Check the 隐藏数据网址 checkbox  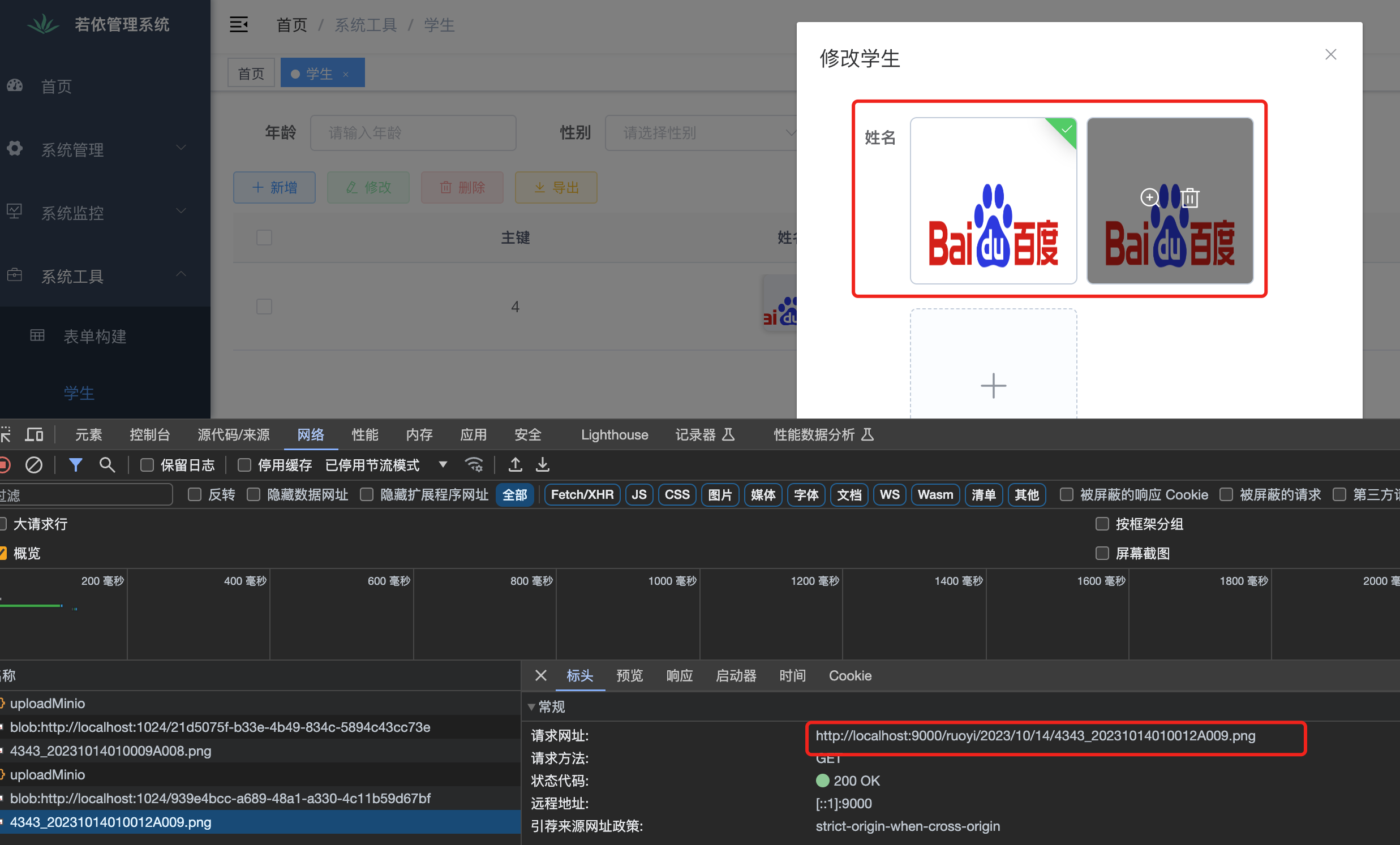254,495
